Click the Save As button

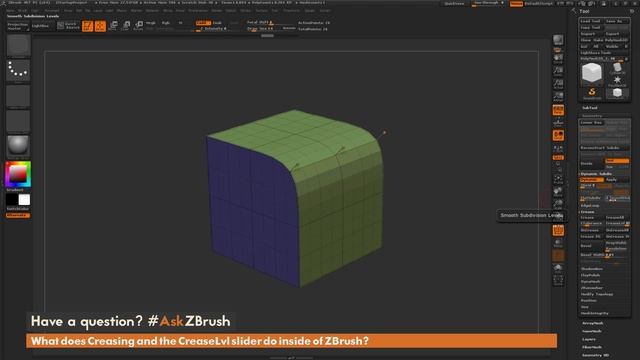pos(616,21)
